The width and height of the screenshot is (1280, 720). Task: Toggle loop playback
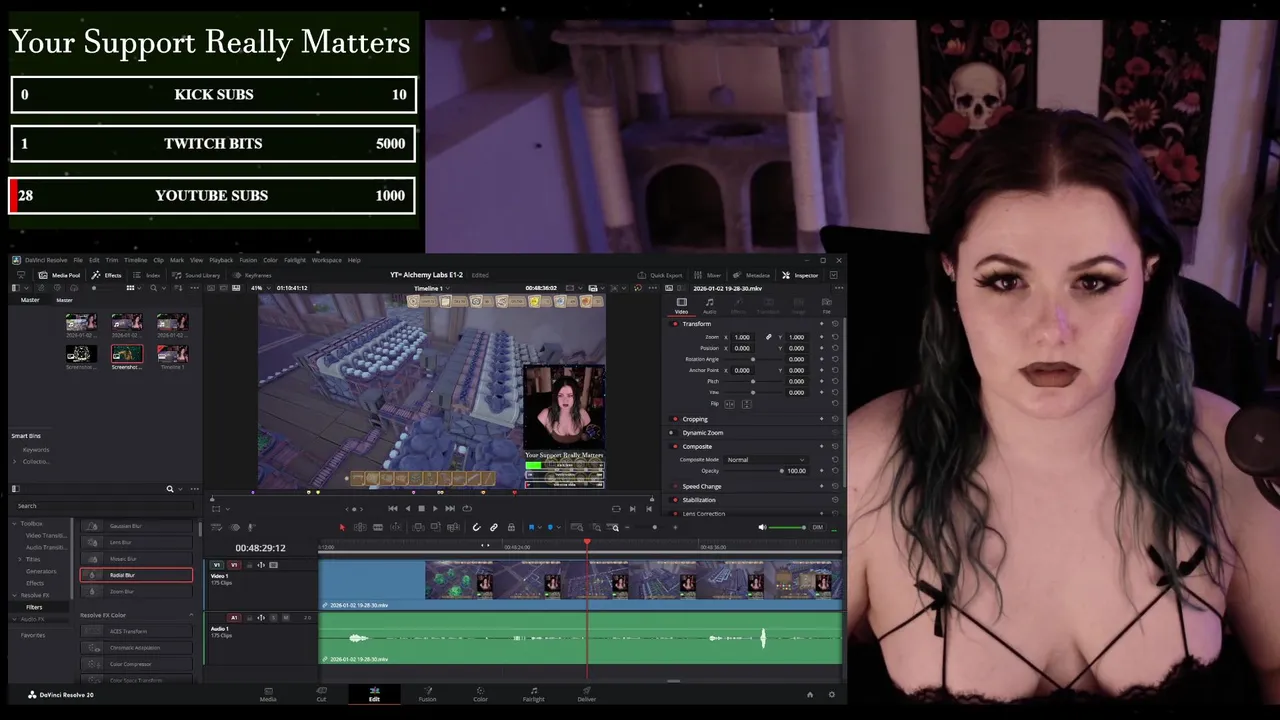pos(467,508)
